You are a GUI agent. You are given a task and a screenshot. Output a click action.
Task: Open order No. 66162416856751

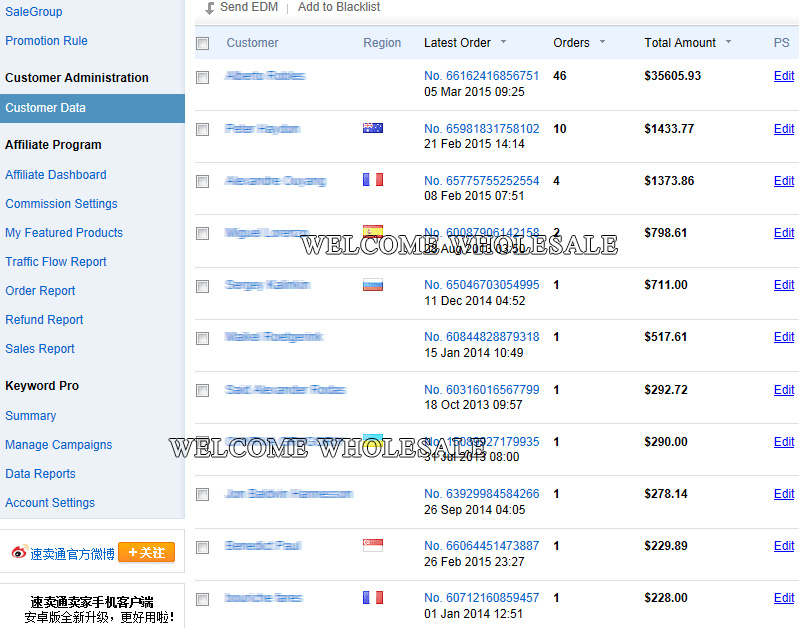tap(481, 76)
